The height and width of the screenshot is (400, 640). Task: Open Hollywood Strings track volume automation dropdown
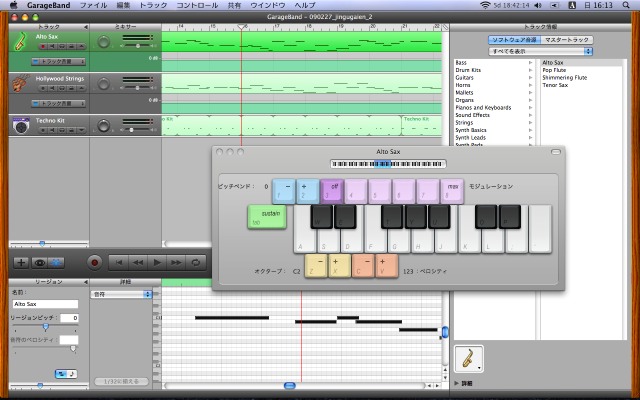tap(58, 104)
